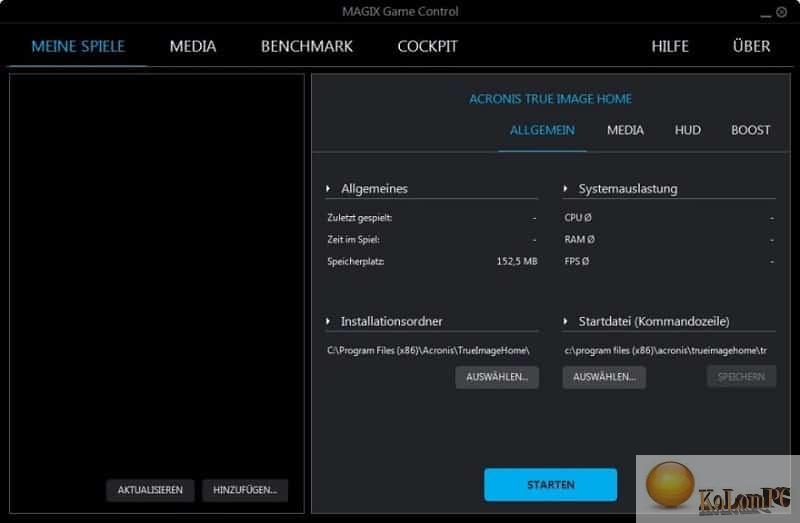The image size is (800, 523).
Task: Click AUSWÄHLEN under Installationsordner
Action: click(497, 377)
